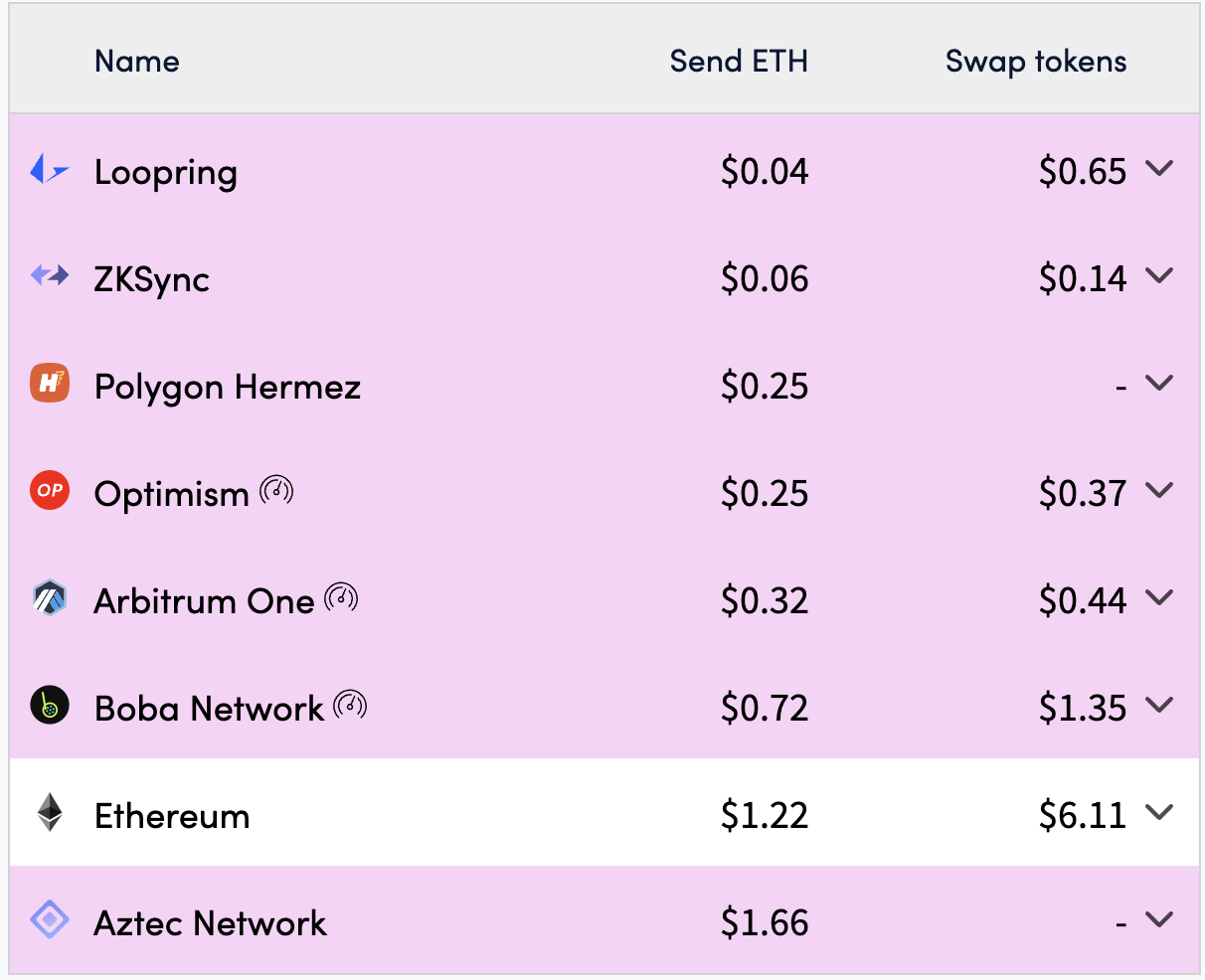Click the gauge icon beside Arbitrum One

[x=342, y=597]
